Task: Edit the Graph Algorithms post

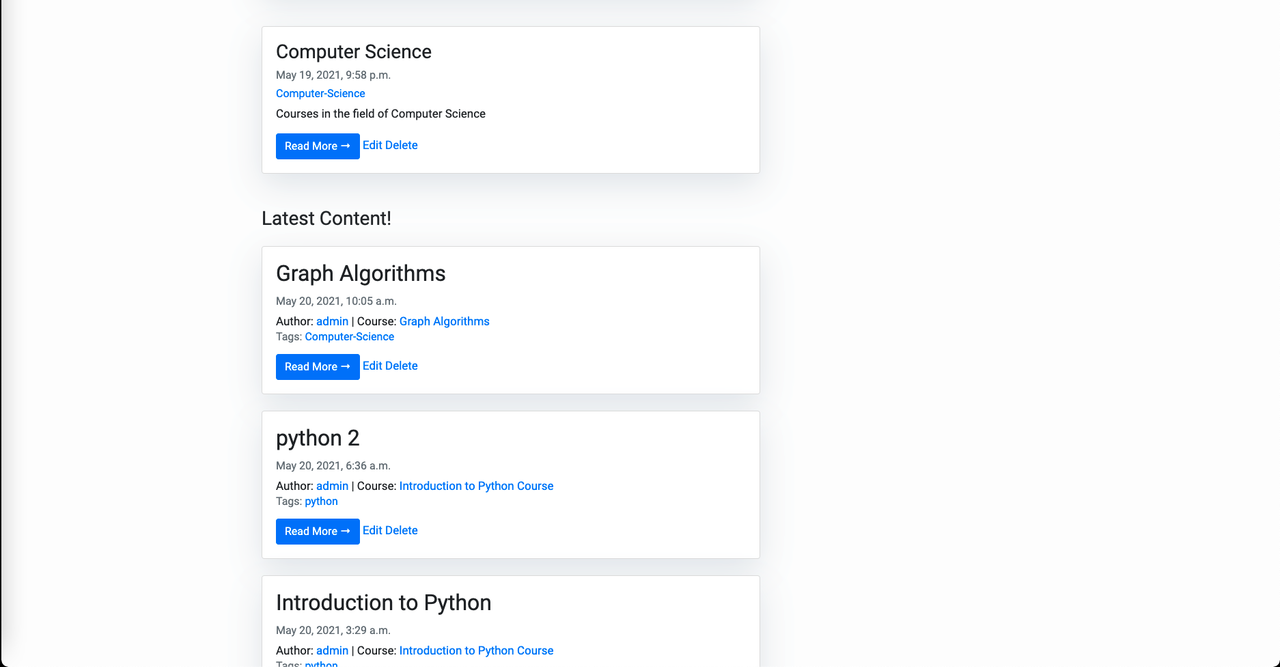Action: 372,366
